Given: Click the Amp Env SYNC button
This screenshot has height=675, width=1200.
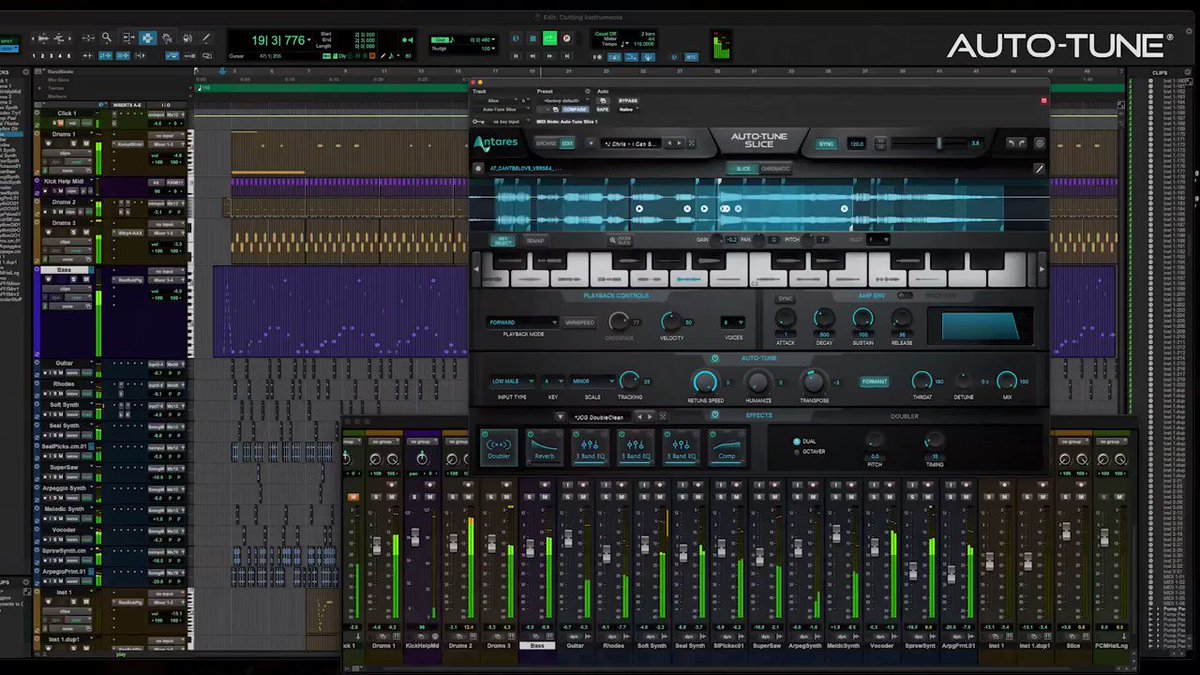Looking at the screenshot, I should tap(785, 299).
